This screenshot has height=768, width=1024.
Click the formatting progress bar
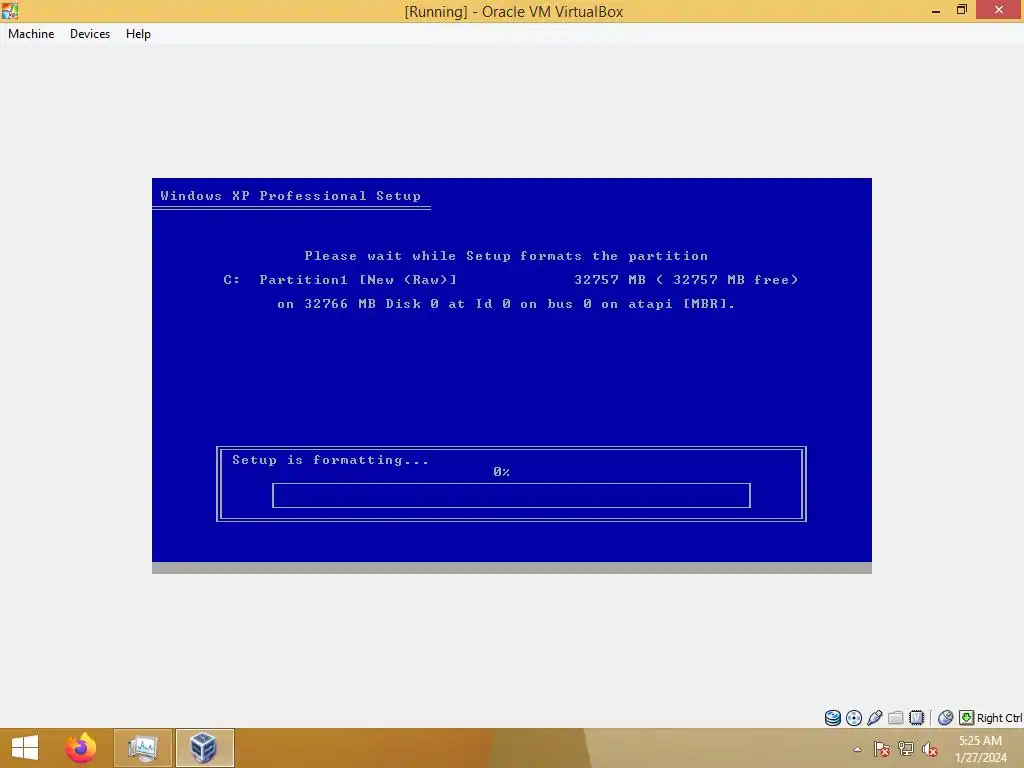[x=511, y=496]
